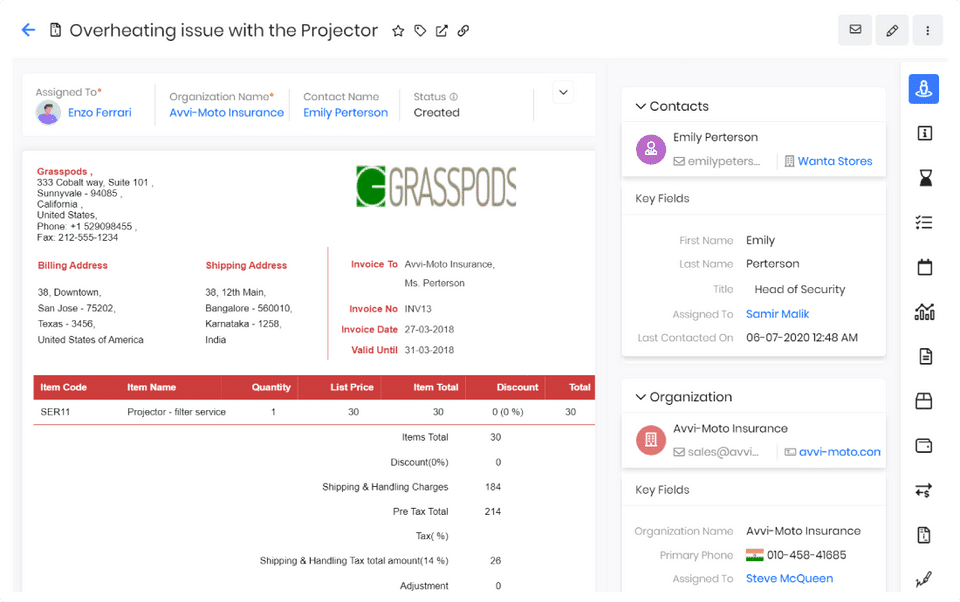Image resolution: width=960 pixels, height=602 pixels.
Task: Open Emily Perterson contact name link
Action: [x=345, y=113]
